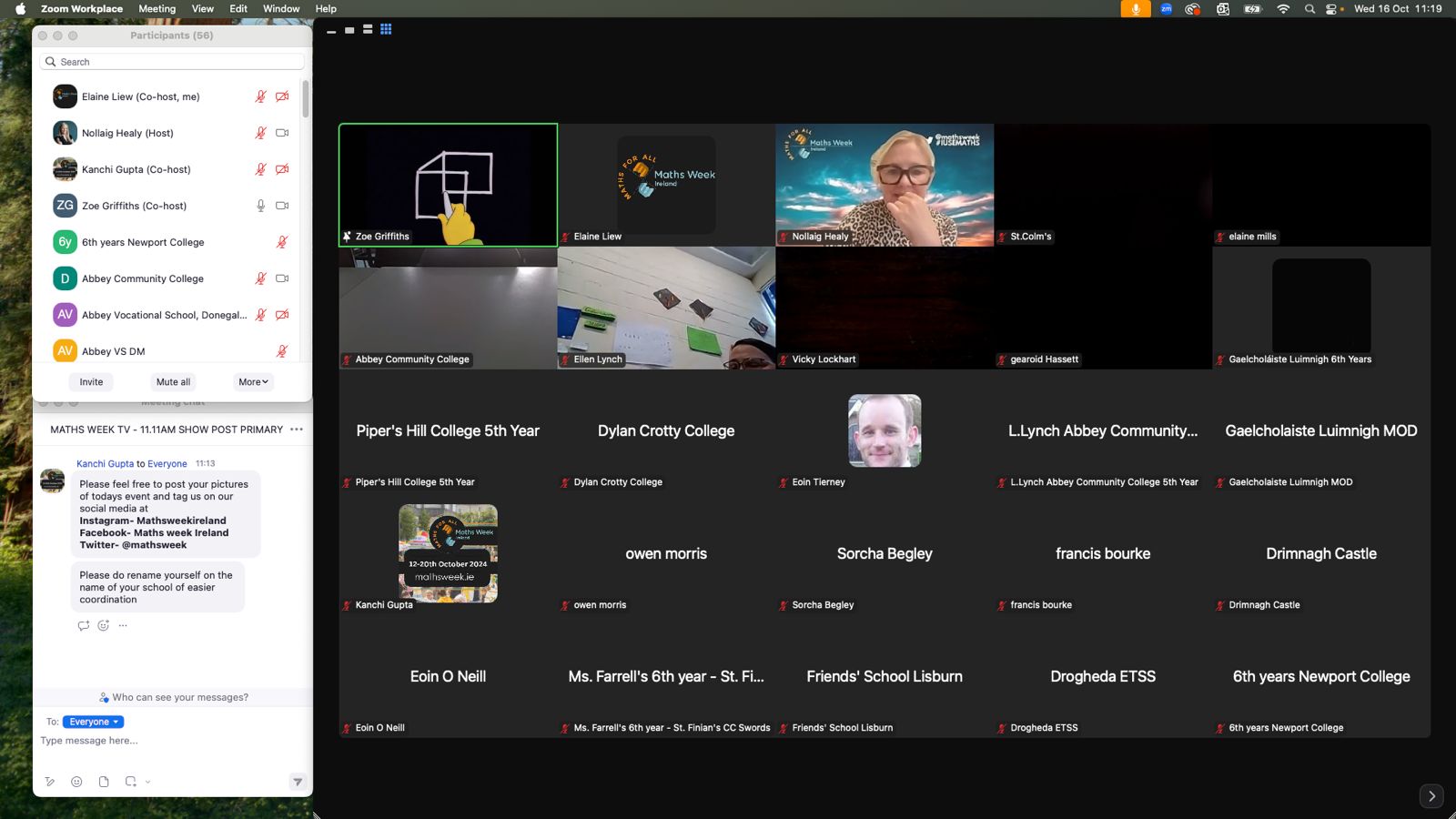The height and width of the screenshot is (819, 1456).
Task: Click the orange microphone indicator in menu bar
Action: [x=1135, y=9]
